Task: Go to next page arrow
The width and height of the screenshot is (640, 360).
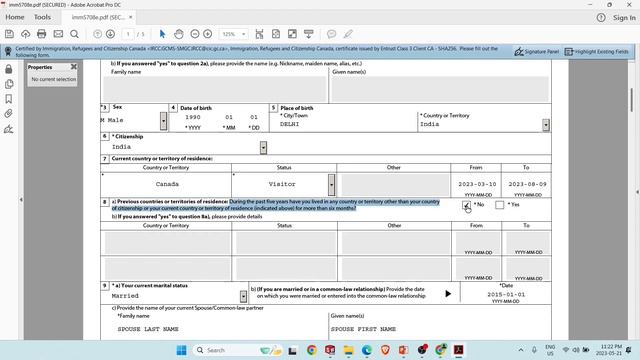Action: (x=110, y=34)
